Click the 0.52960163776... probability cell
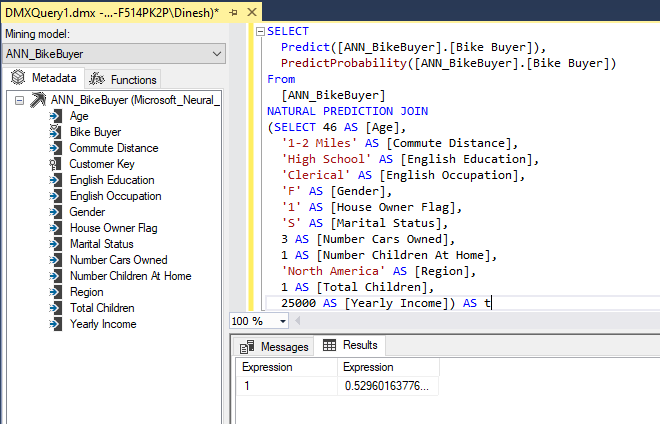 tap(388, 386)
